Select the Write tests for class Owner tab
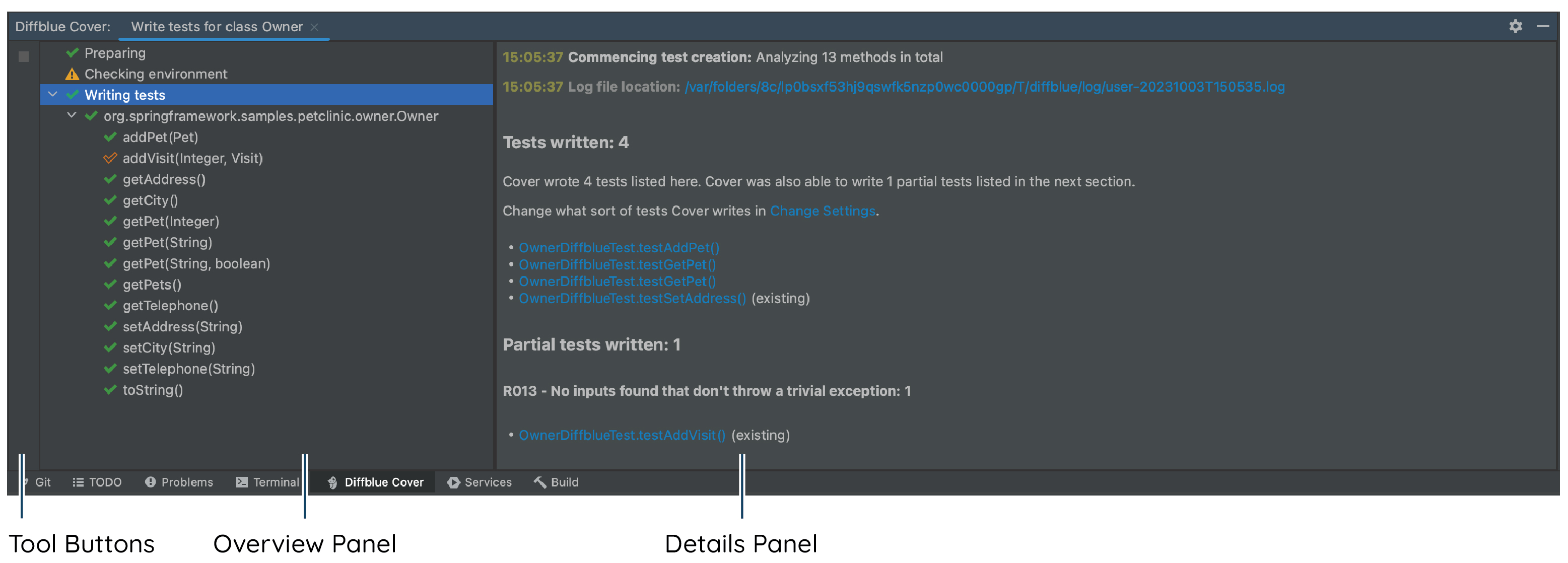 (x=217, y=27)
